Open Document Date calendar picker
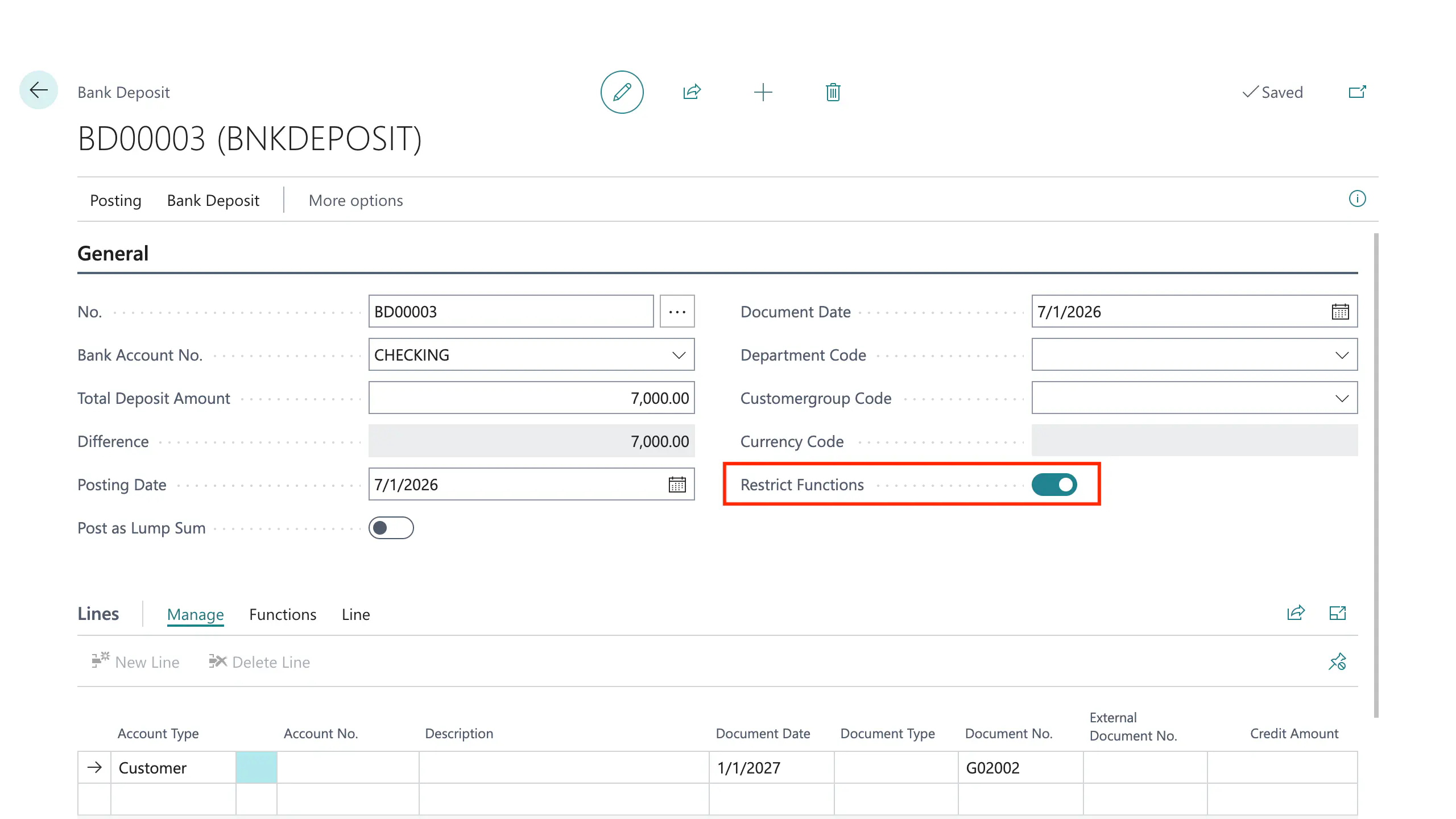Image resolution: width=1456 pixels, height=819 pixels. [x=1341, y=312]
